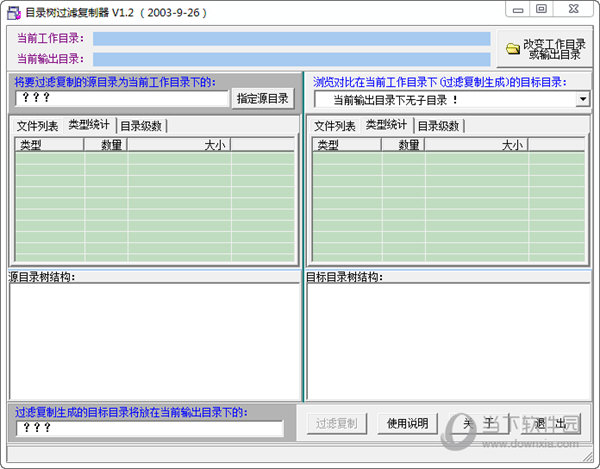
Task: Sort right table by 数量 column header
Action: (x=403, y=145)
